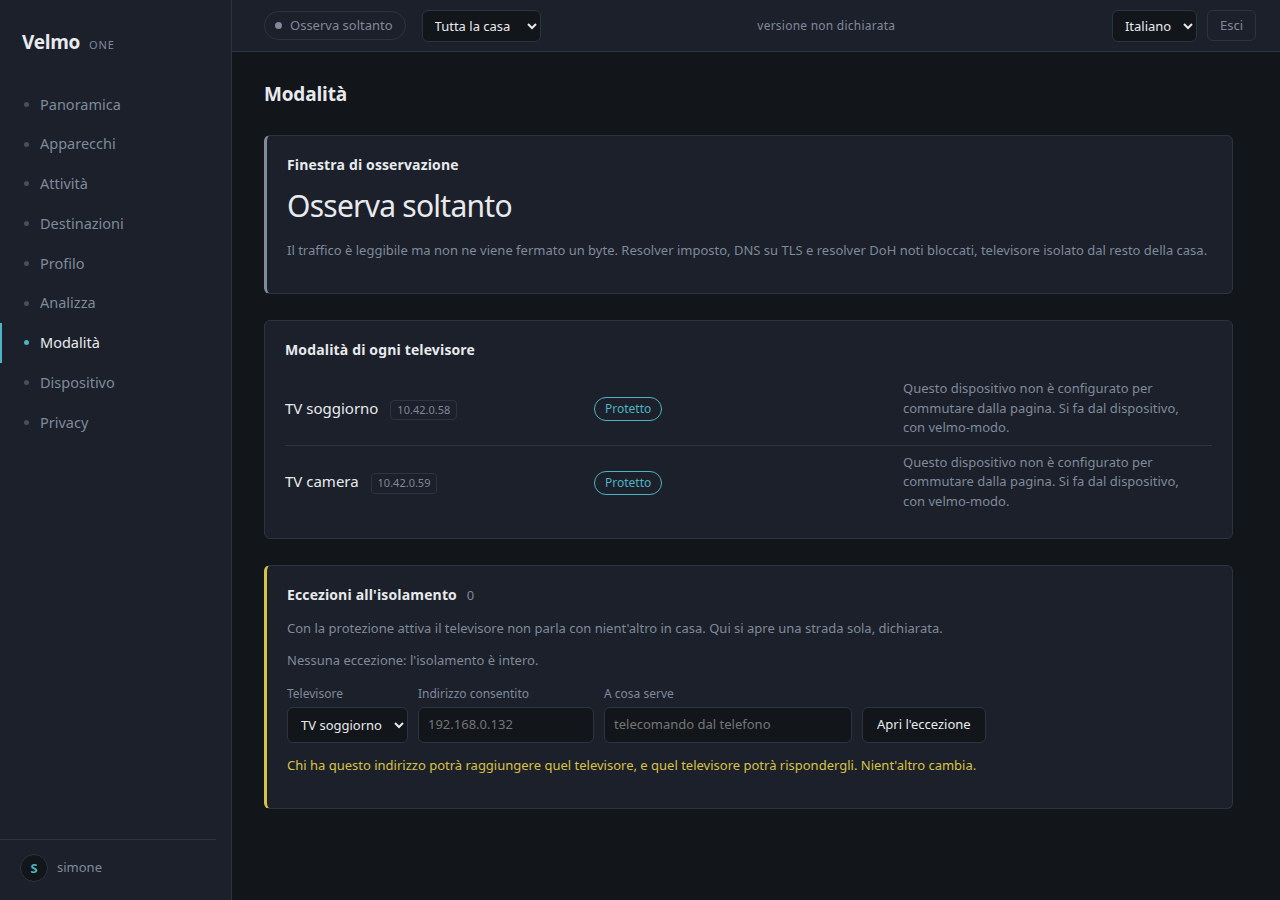
Task: Click the 10.42.0.59 address tag
Action: pos(404,483)
